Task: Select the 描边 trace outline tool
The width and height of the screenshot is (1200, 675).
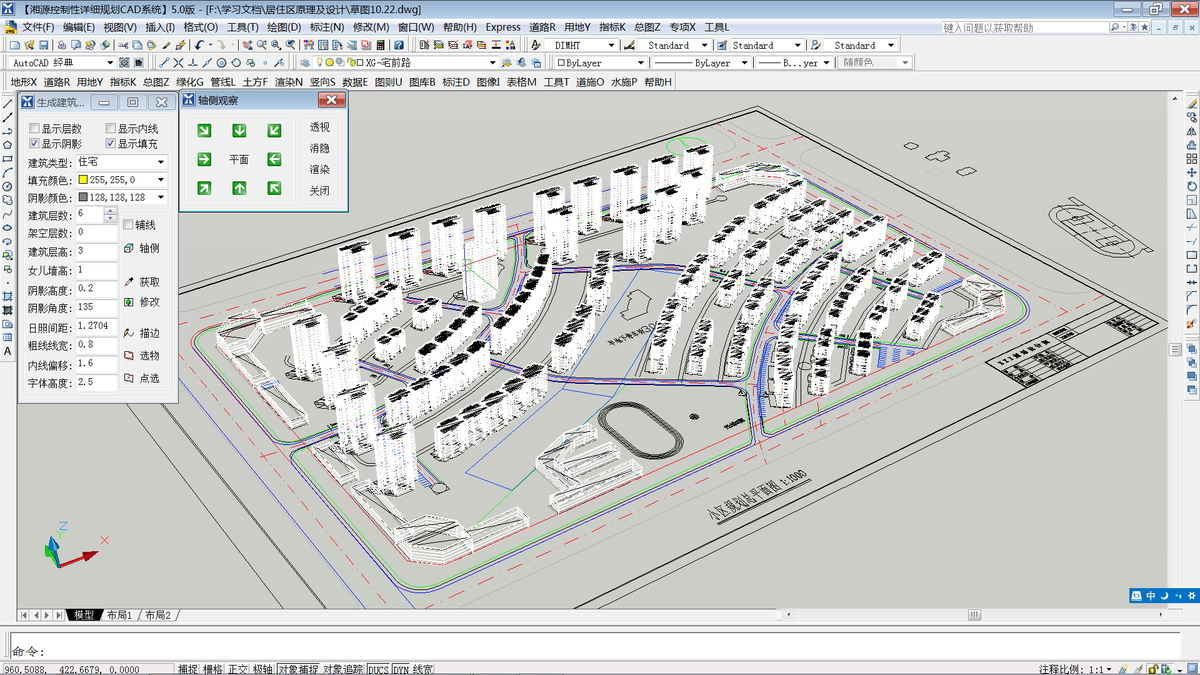Action: pyautogui.click(x=129, y=333)
